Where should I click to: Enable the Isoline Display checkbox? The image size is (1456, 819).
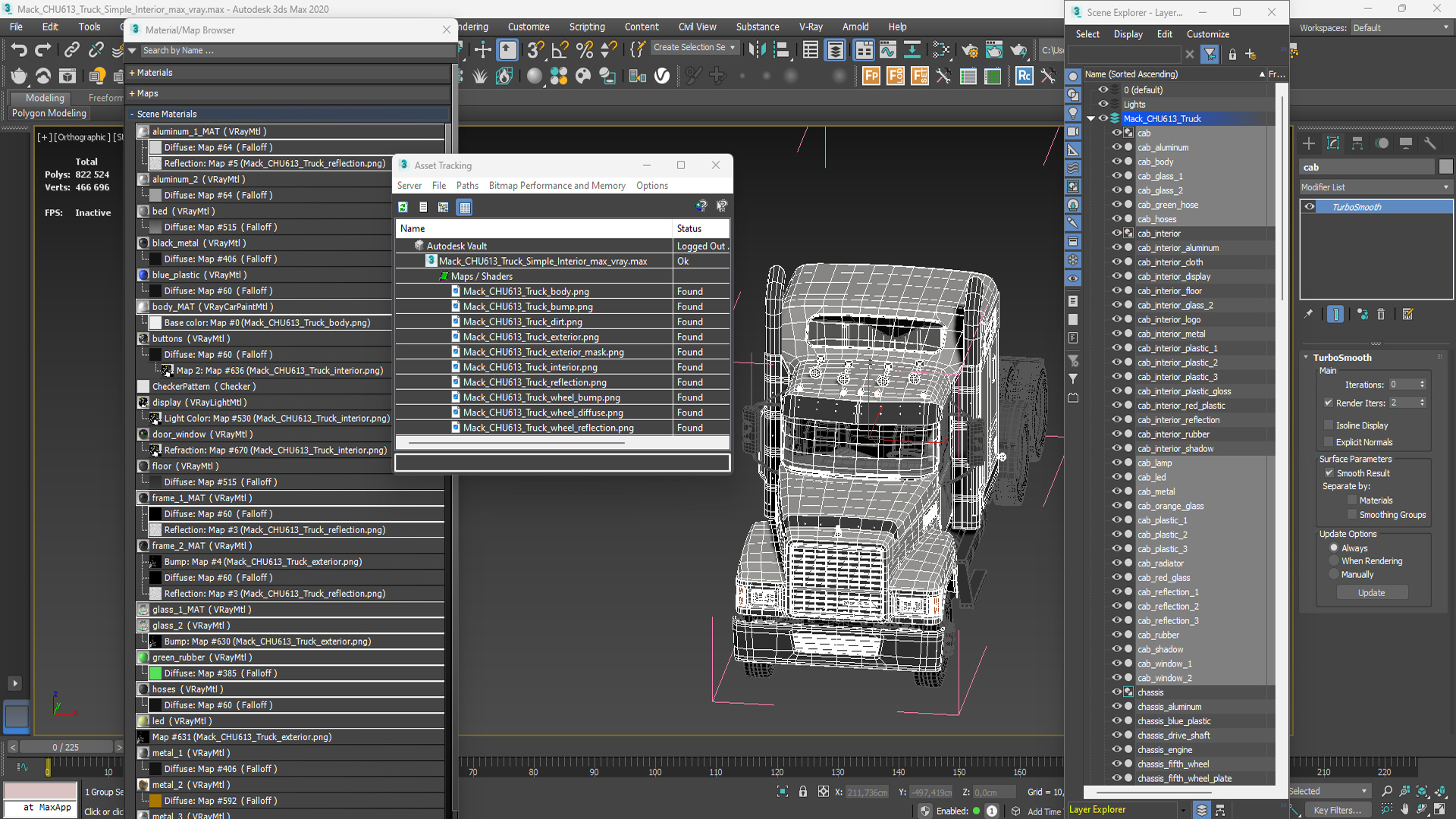coord(1329,425)
